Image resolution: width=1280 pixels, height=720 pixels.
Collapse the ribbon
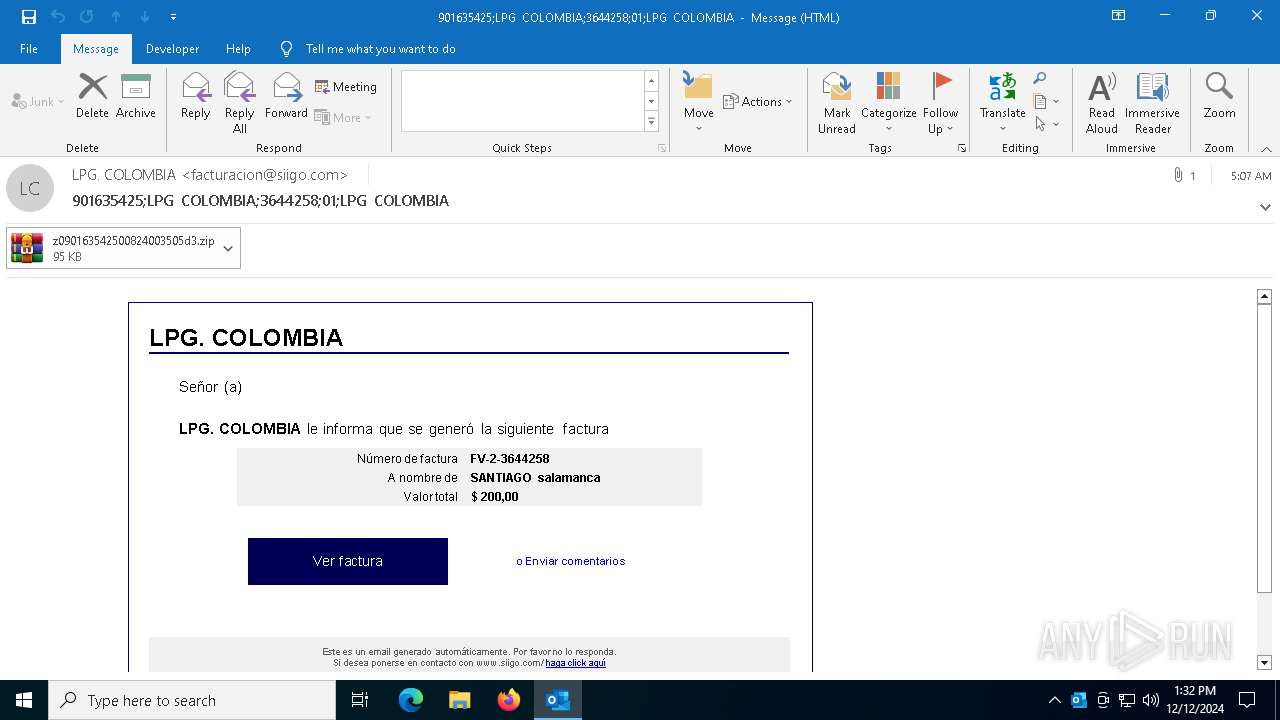(1266, 149)
